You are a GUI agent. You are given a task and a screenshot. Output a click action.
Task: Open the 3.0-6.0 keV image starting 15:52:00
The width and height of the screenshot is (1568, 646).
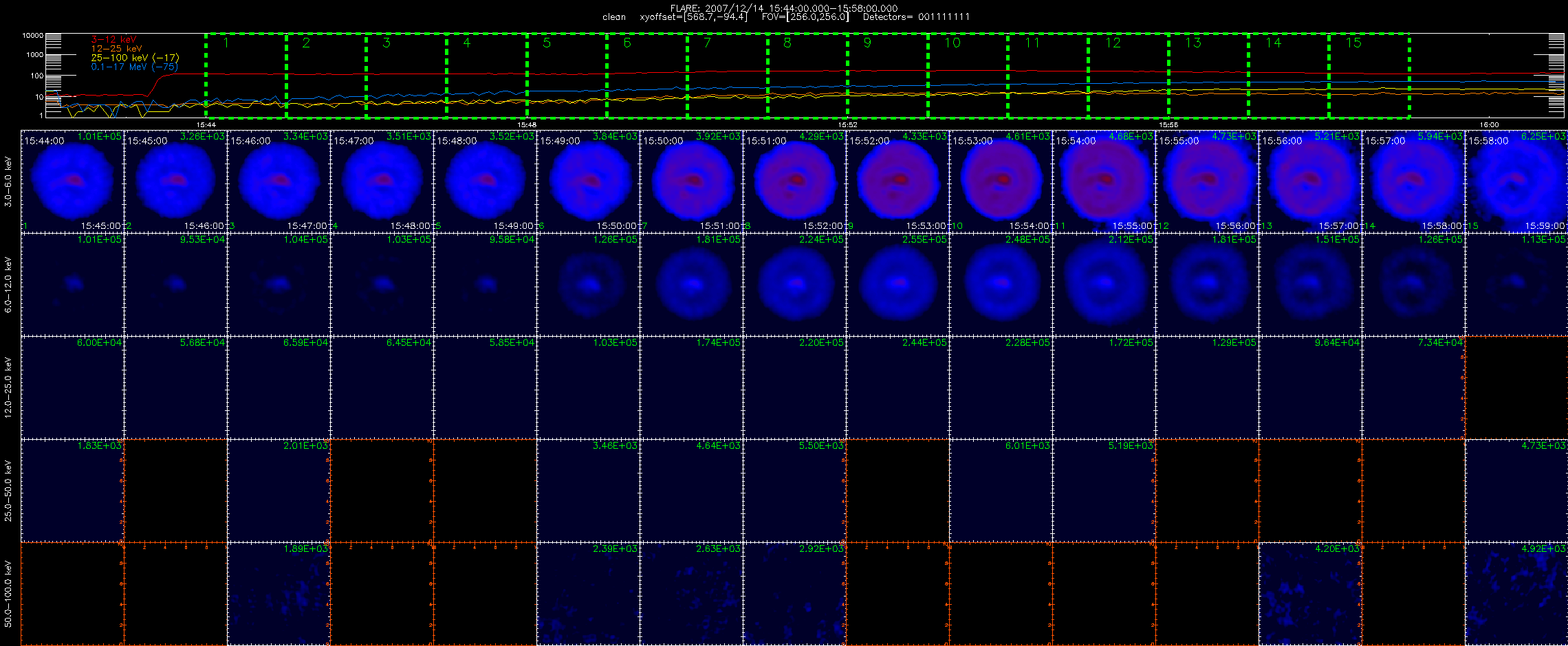pos(898,181)
